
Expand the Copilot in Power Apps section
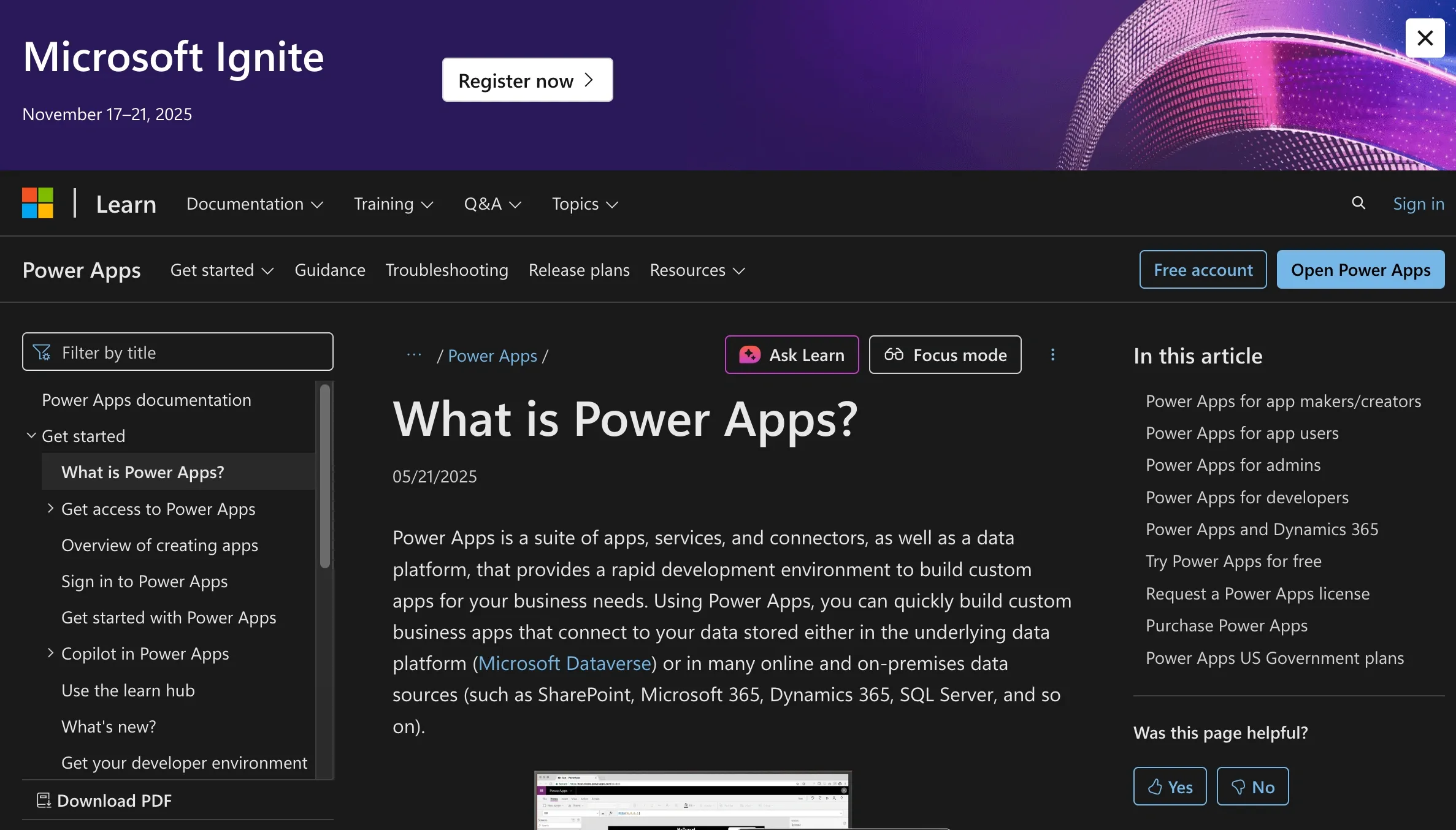tap(50, 653)
